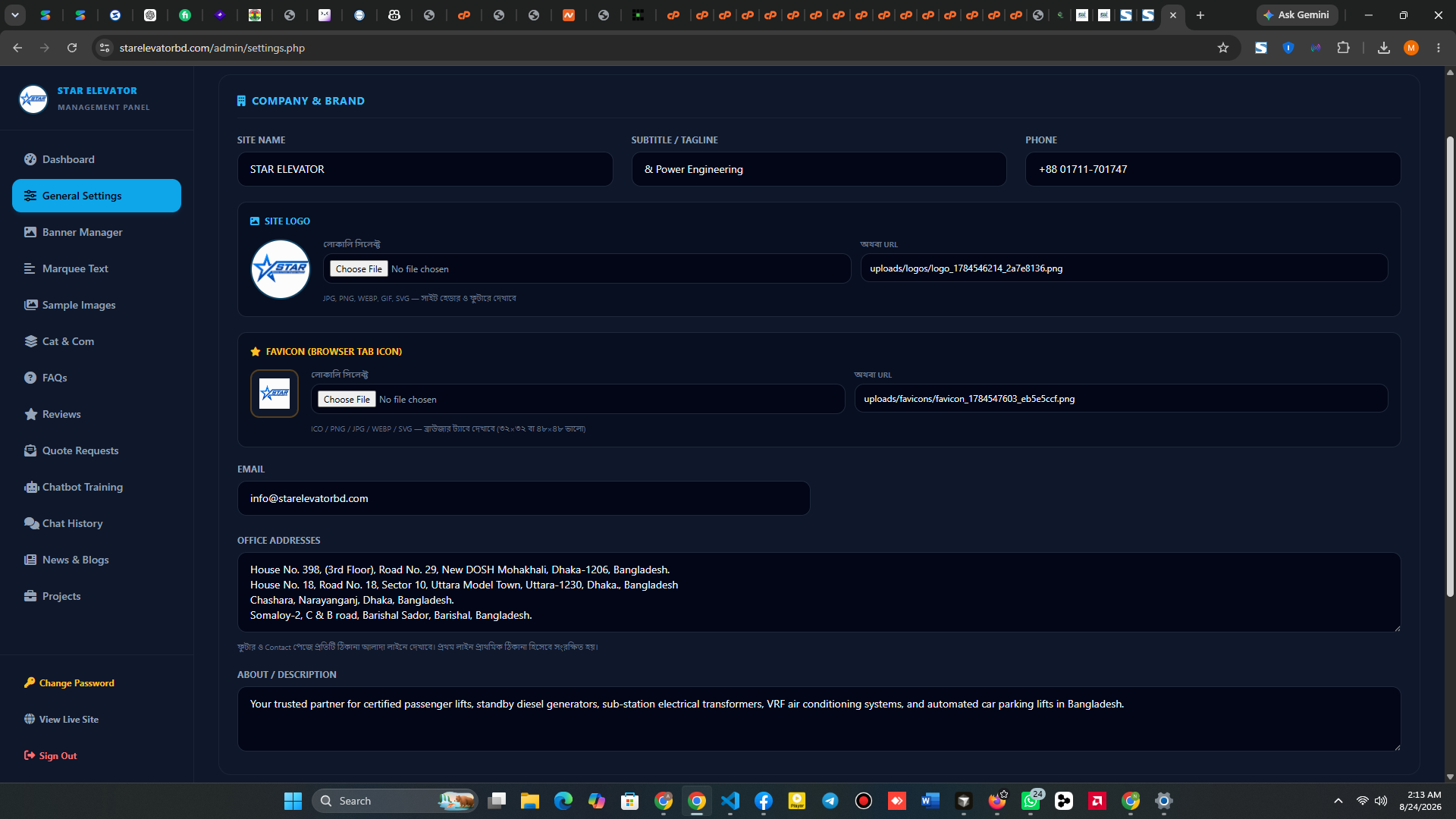Reload the page
1456x819 pixels.
click(x=72, y=48)
